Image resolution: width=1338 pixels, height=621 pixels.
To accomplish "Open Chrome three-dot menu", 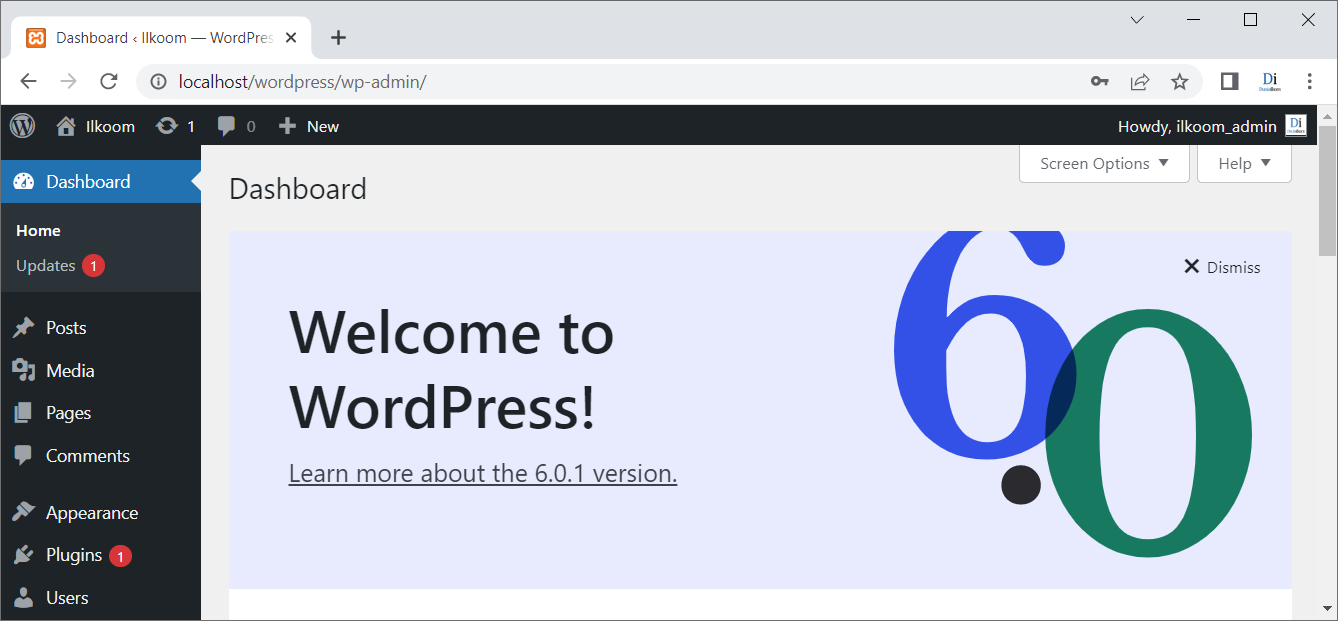I will [1310, 82].
